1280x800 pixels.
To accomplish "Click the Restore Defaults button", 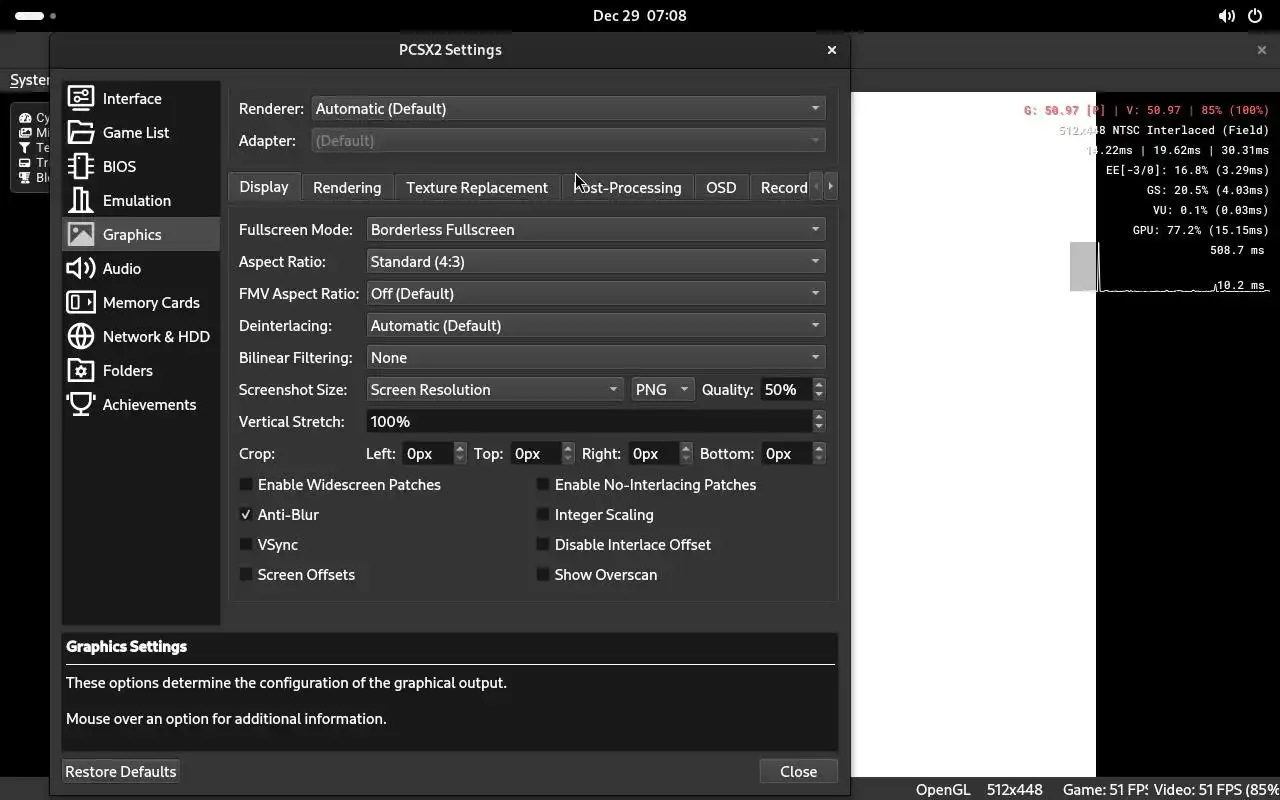I will coord(121,771).
